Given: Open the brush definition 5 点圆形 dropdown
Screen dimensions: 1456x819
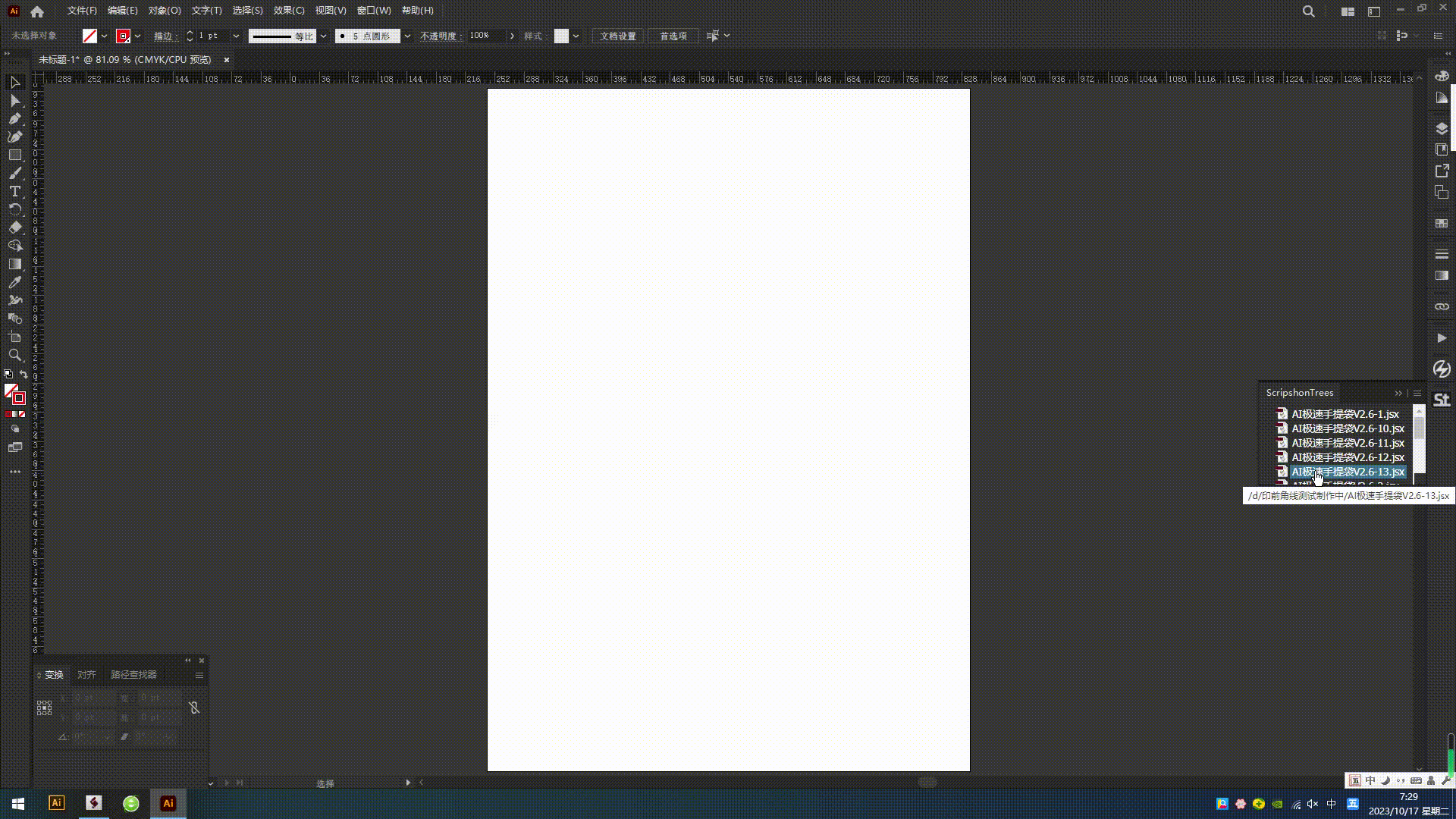Looking at the screenshot, I should click(407, 36).
